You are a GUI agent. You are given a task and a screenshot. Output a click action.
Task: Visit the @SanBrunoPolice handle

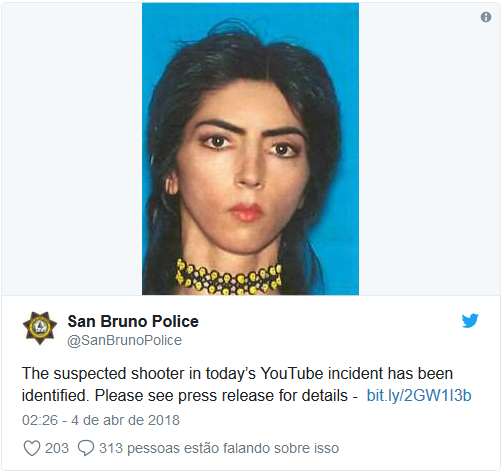coord(125,341)
